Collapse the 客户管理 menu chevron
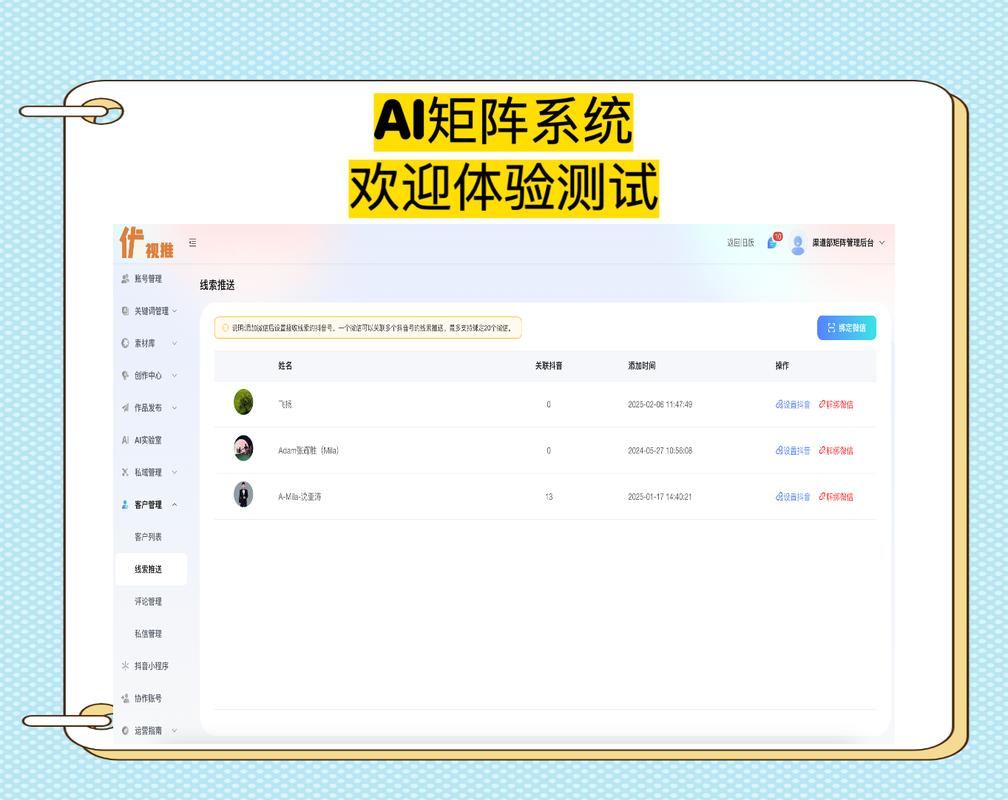 174,504
